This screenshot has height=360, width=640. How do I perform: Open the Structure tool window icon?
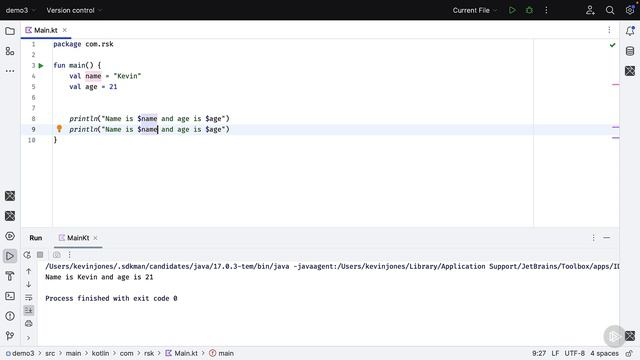tap(10, 51)
